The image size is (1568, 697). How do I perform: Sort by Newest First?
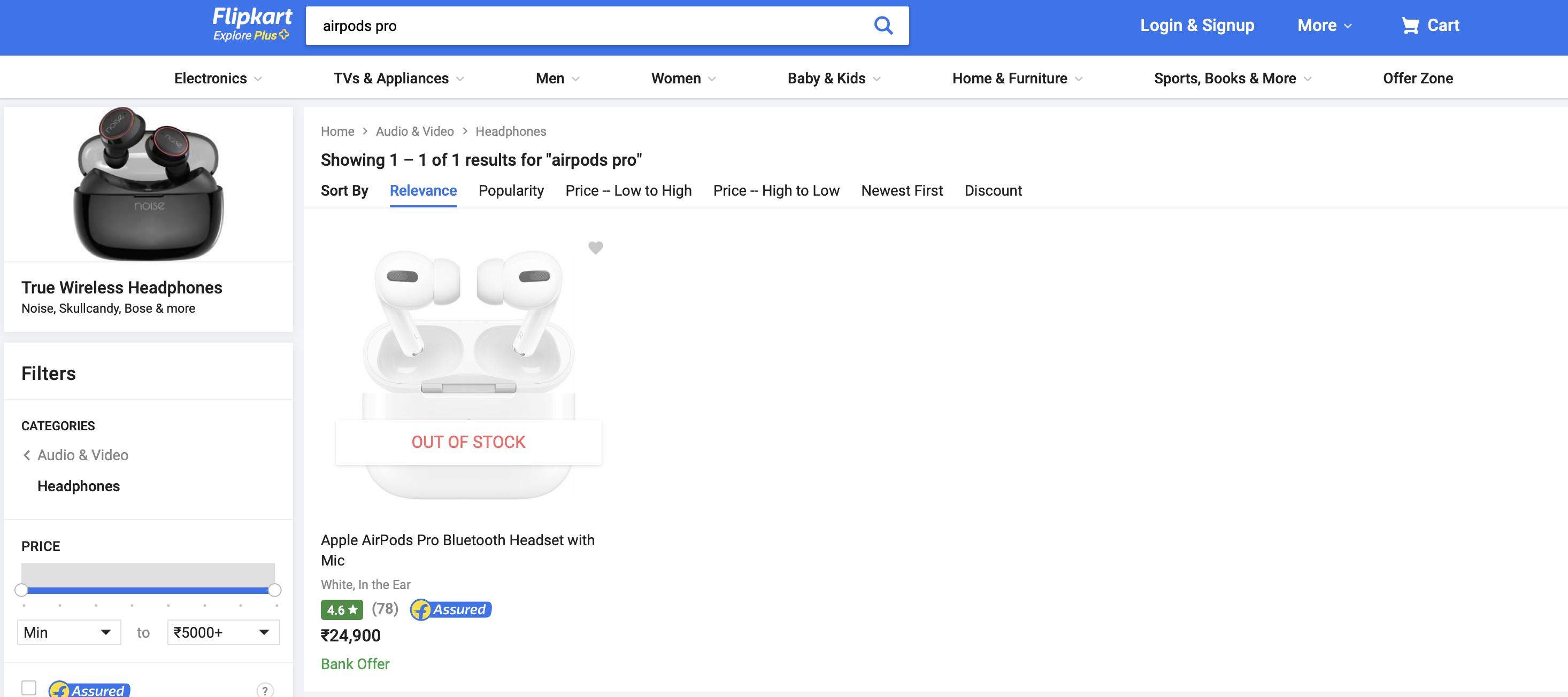point(902,190)
